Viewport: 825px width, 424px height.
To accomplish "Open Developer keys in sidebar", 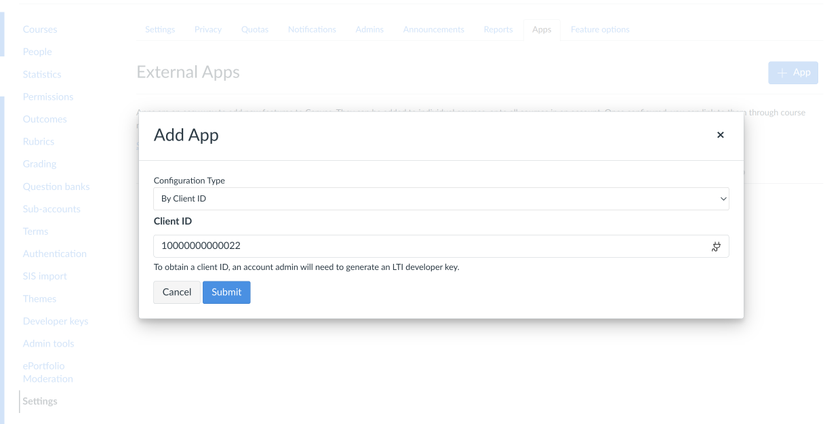I will click(x=55, y=321).
